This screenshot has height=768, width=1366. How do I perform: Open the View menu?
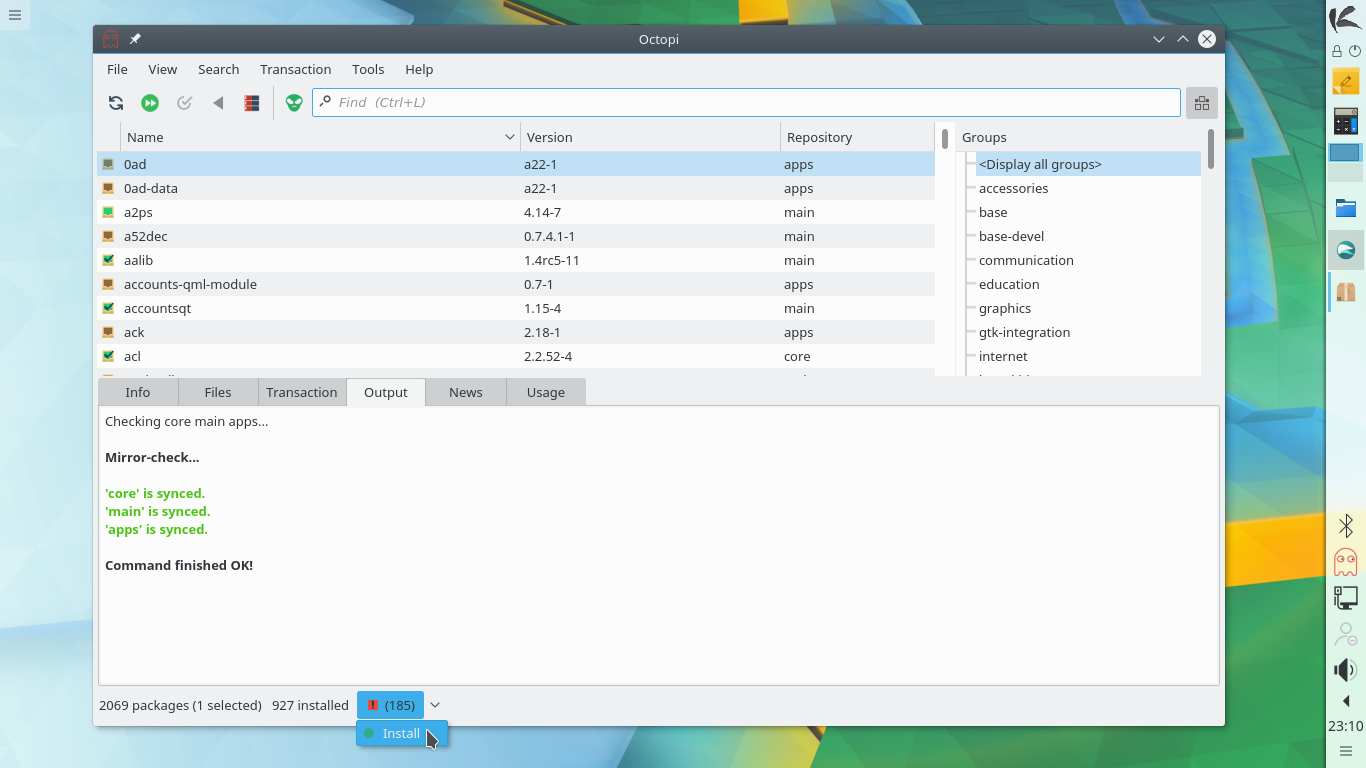click(x=162, y=69)
